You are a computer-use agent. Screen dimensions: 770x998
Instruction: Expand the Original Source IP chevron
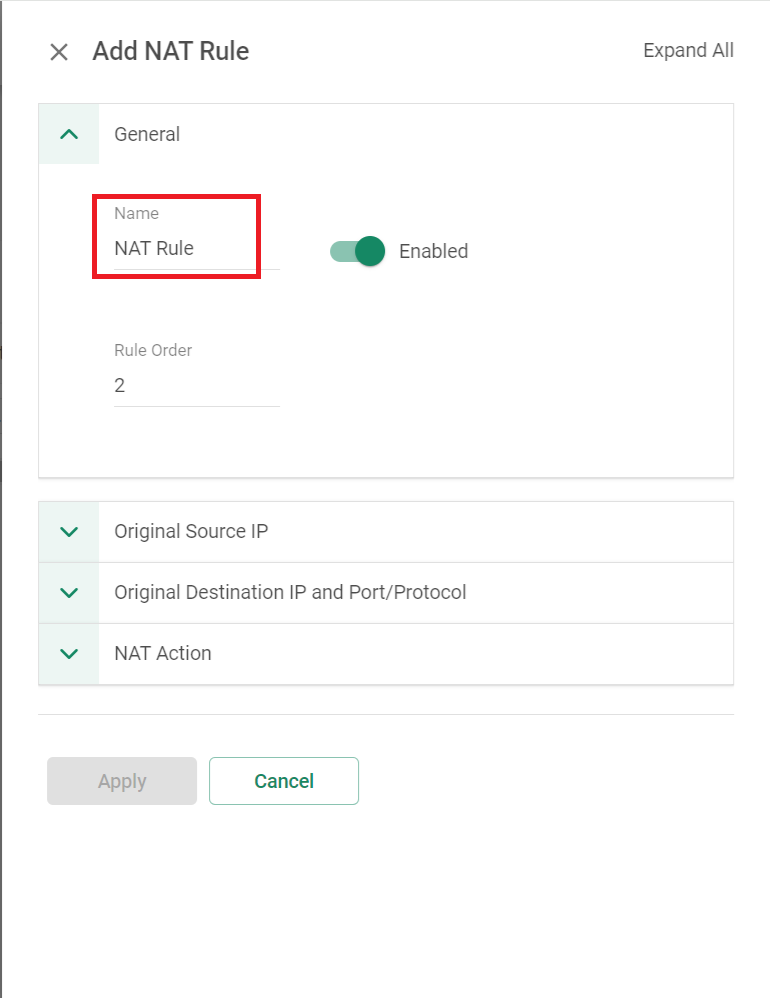(69, 531)
